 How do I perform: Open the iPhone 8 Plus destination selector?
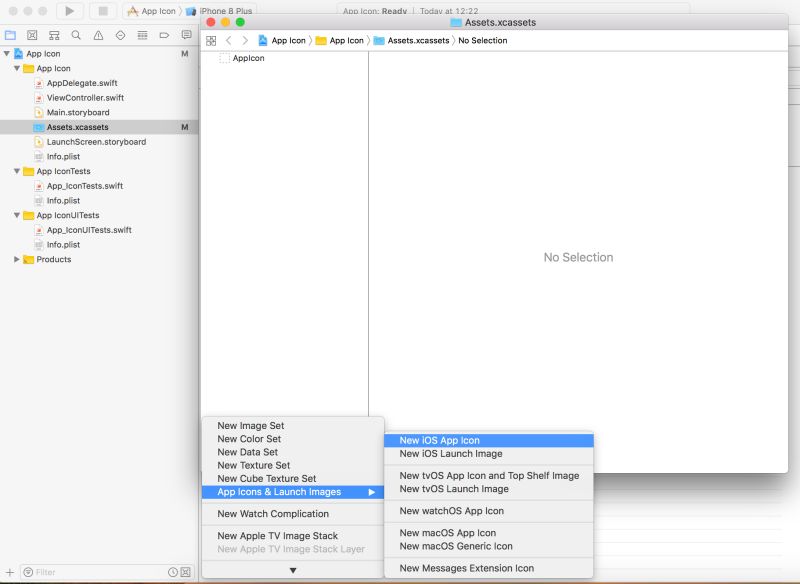coord(225,10)
